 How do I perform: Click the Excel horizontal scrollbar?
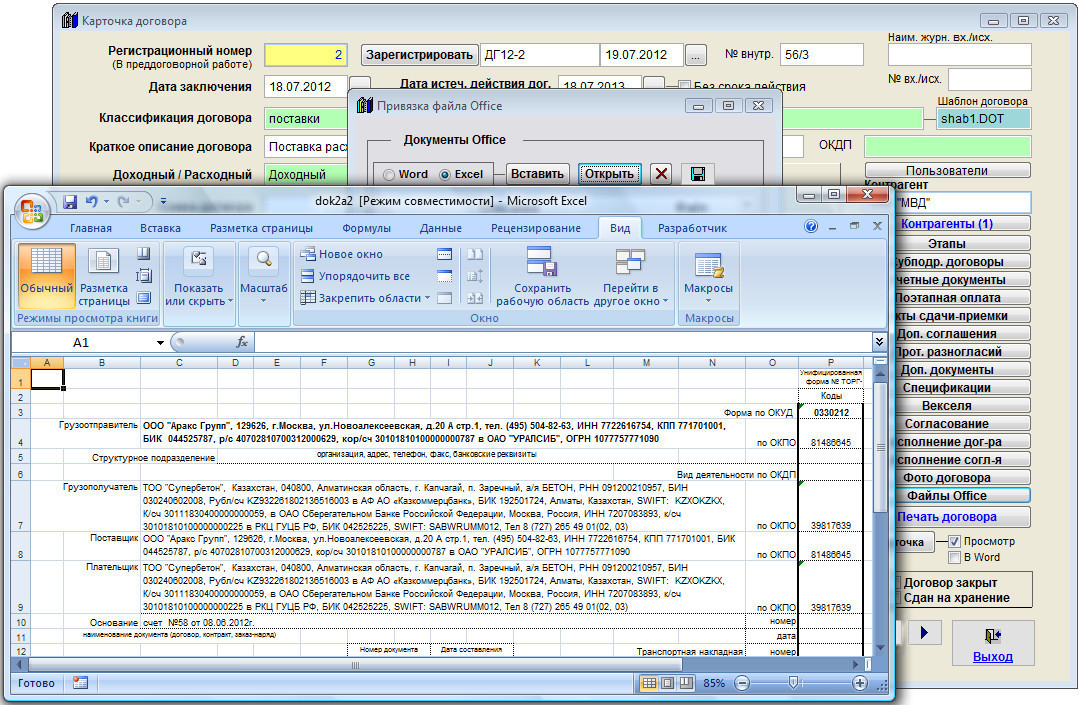355,665
